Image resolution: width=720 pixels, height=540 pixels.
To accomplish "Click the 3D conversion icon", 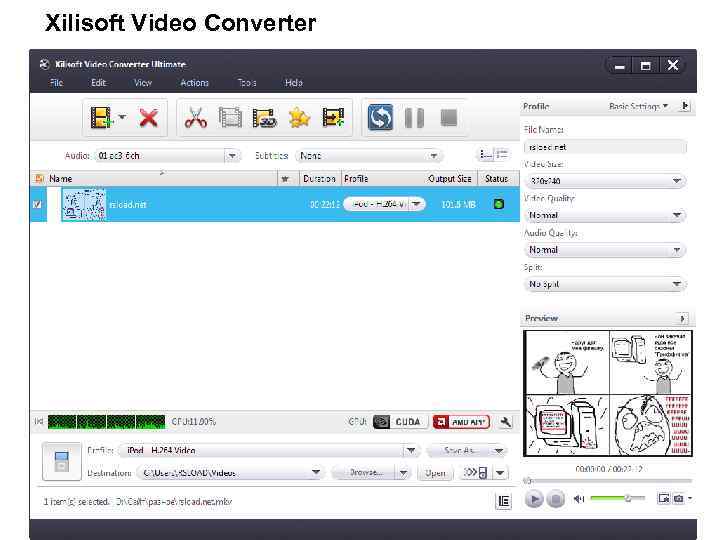I will (264, 118).
